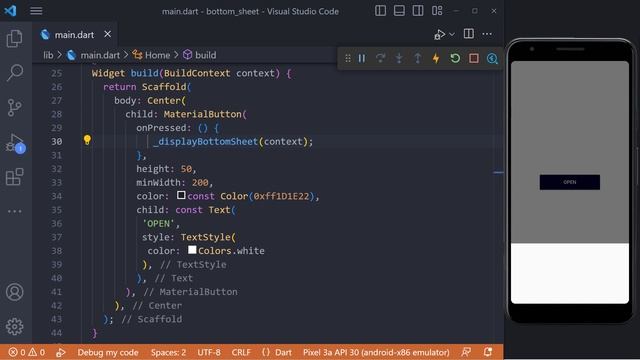Click Step Into in debug toolbar
This screenshot has width=640, height=360.
point(399,58)
